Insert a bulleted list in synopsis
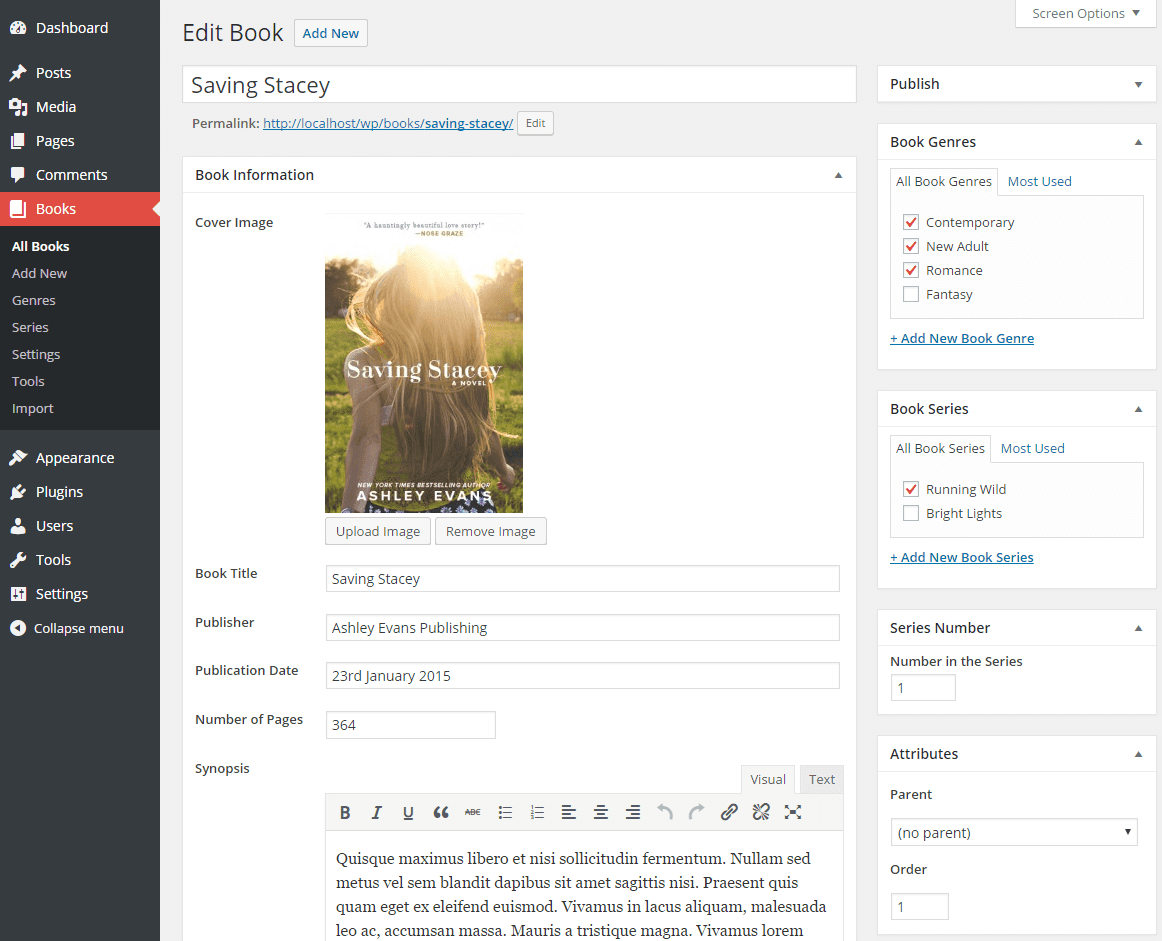The height and width of the screenshot is (941, 1162). (x=505, y=812)
